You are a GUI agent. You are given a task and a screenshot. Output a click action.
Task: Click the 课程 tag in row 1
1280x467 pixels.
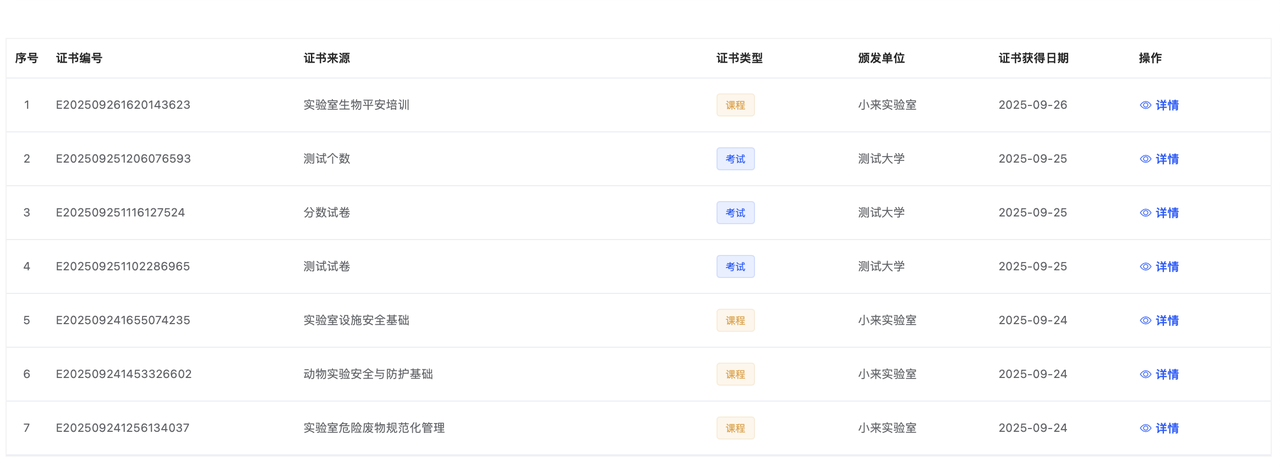click(x=735, y=105)
